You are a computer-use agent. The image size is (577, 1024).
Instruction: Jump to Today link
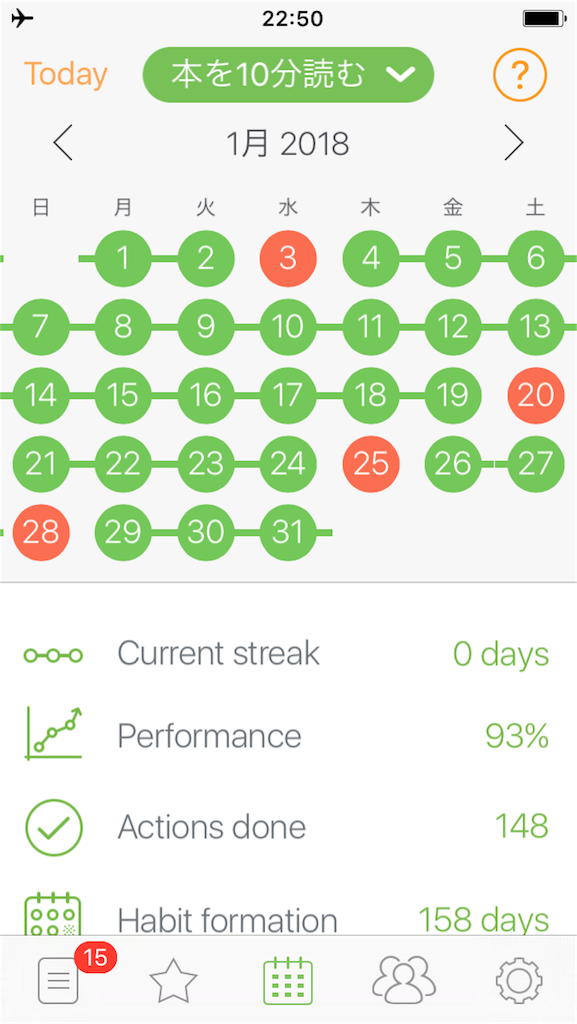[x=65, y=74]
